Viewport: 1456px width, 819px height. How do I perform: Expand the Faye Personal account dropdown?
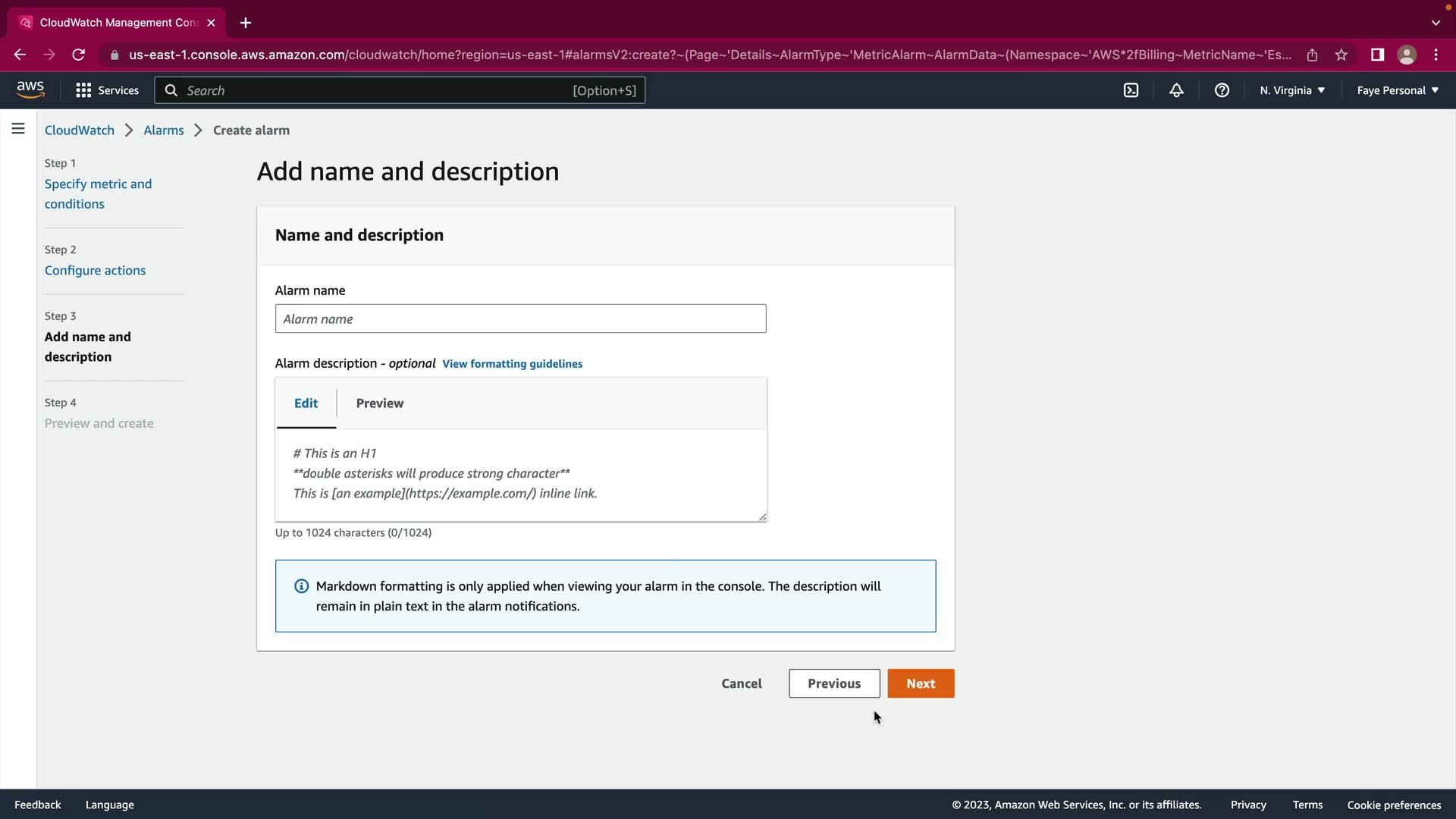pos(1397,90)
